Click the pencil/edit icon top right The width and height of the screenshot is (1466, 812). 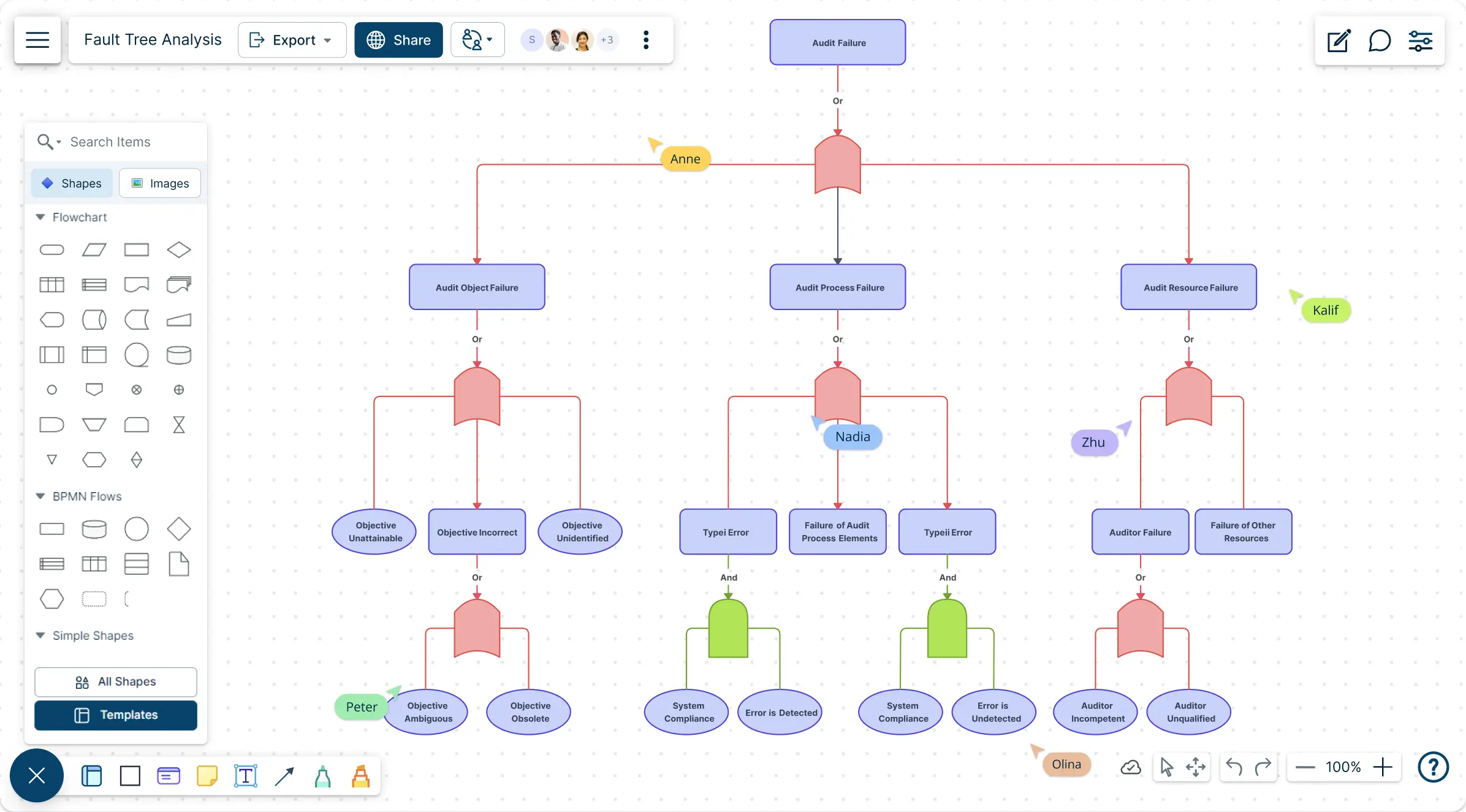point(1339,40)
